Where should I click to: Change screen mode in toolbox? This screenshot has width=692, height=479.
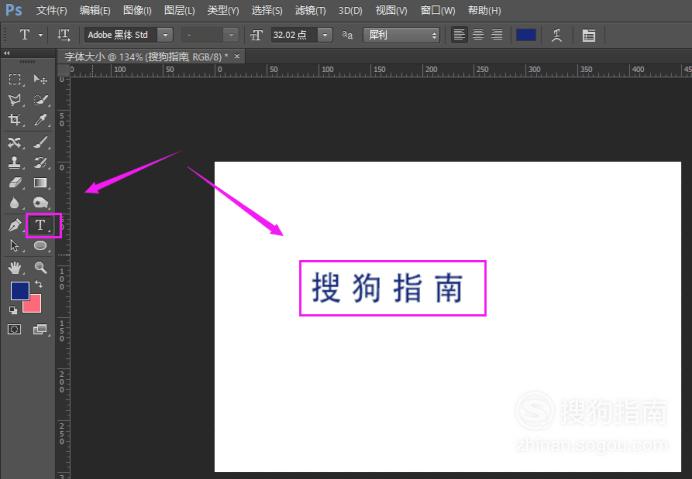(40, 329)
